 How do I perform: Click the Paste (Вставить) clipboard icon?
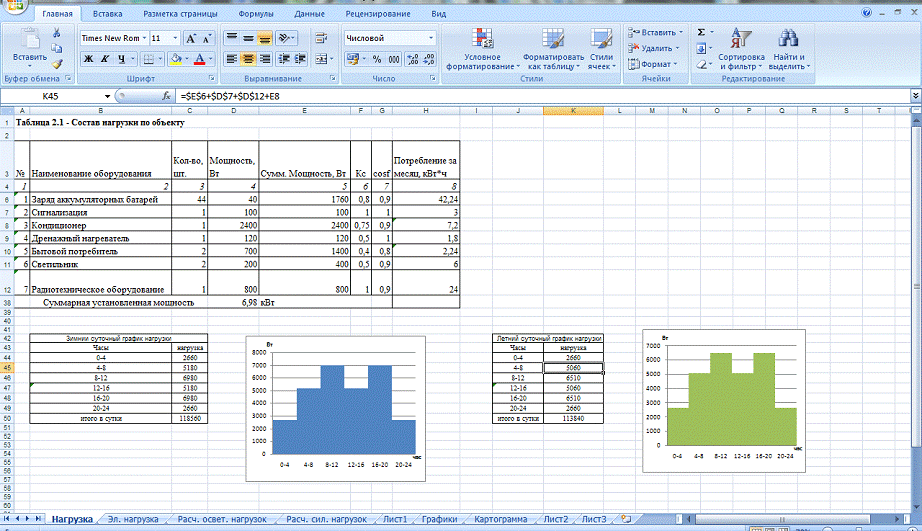click(29, 42)
